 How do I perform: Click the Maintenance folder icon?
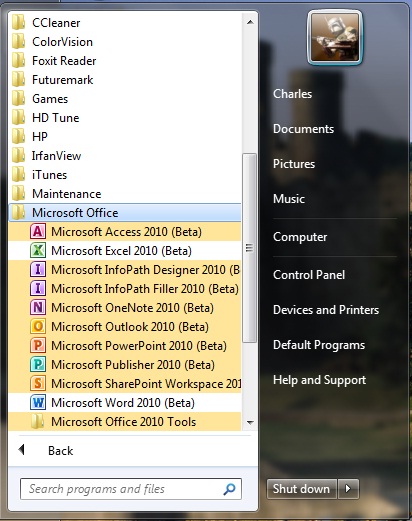click(19, 194)
